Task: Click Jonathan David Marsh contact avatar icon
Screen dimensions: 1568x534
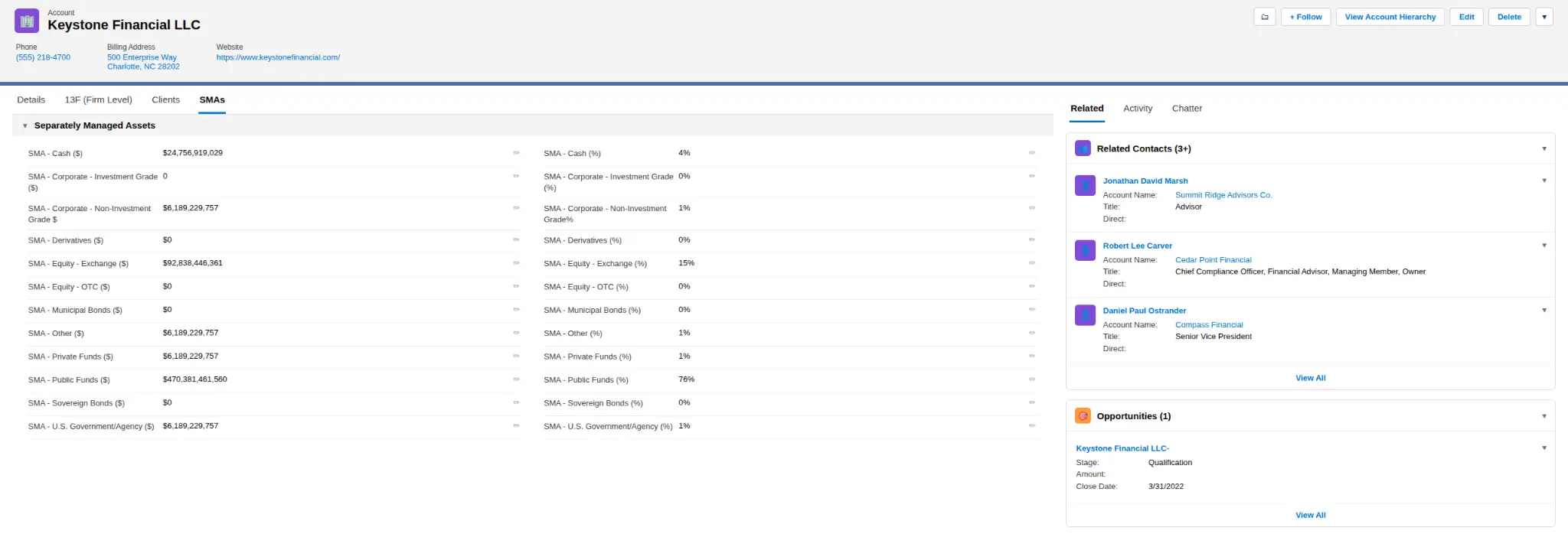Action: point(1085,185)
